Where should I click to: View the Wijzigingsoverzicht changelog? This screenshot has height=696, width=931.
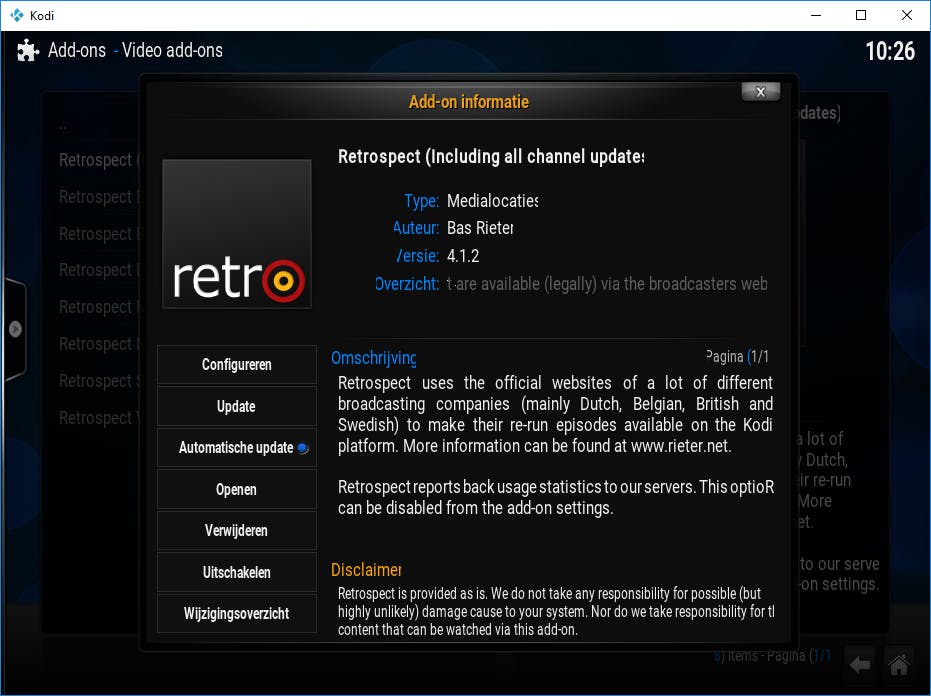(236, 613)
